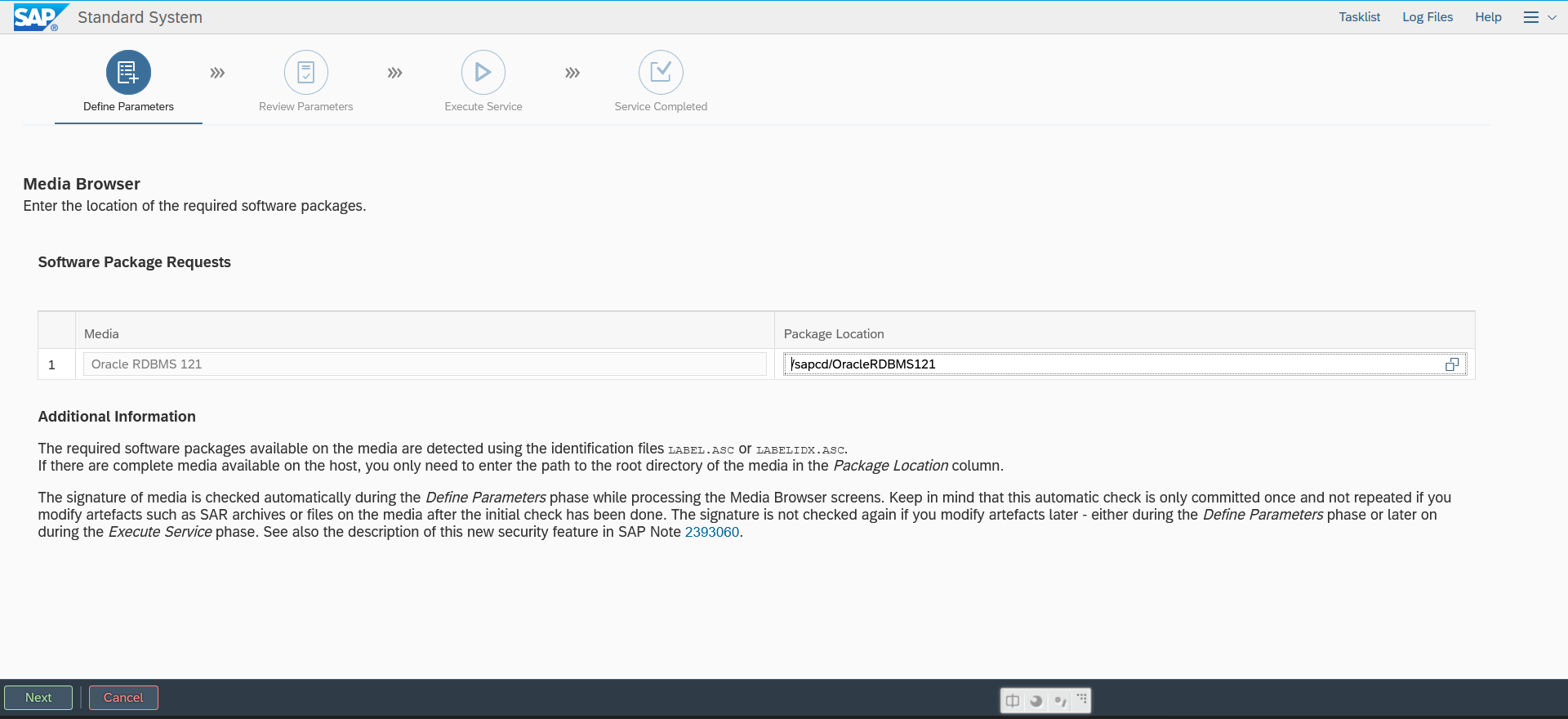
Task: Select the Execute Service step icon
Action: [x=483, y=73]
